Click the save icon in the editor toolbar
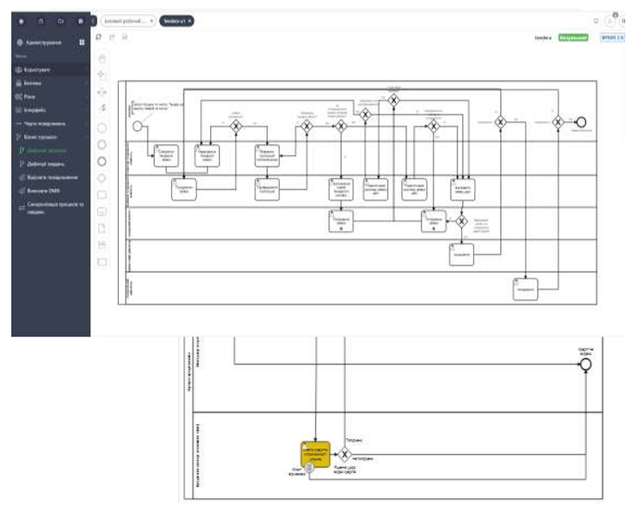Viewport: 640px width, 518px height. pyautogui.click(x=125, y=37)
